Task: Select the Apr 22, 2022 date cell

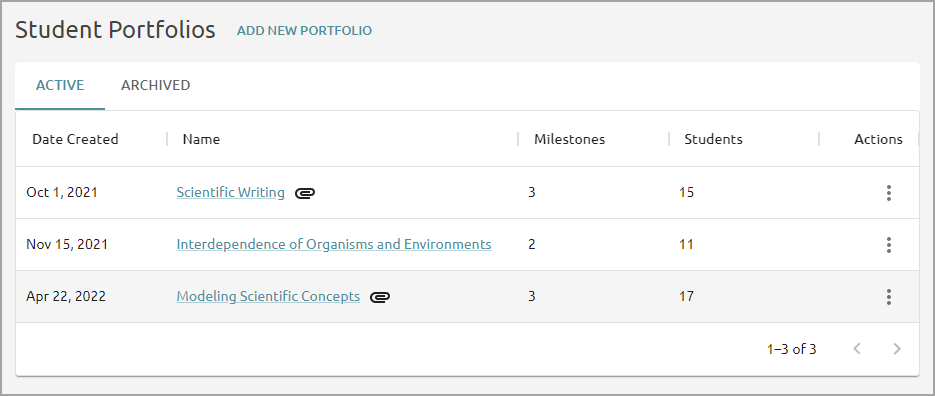Action: coord(66,296)
